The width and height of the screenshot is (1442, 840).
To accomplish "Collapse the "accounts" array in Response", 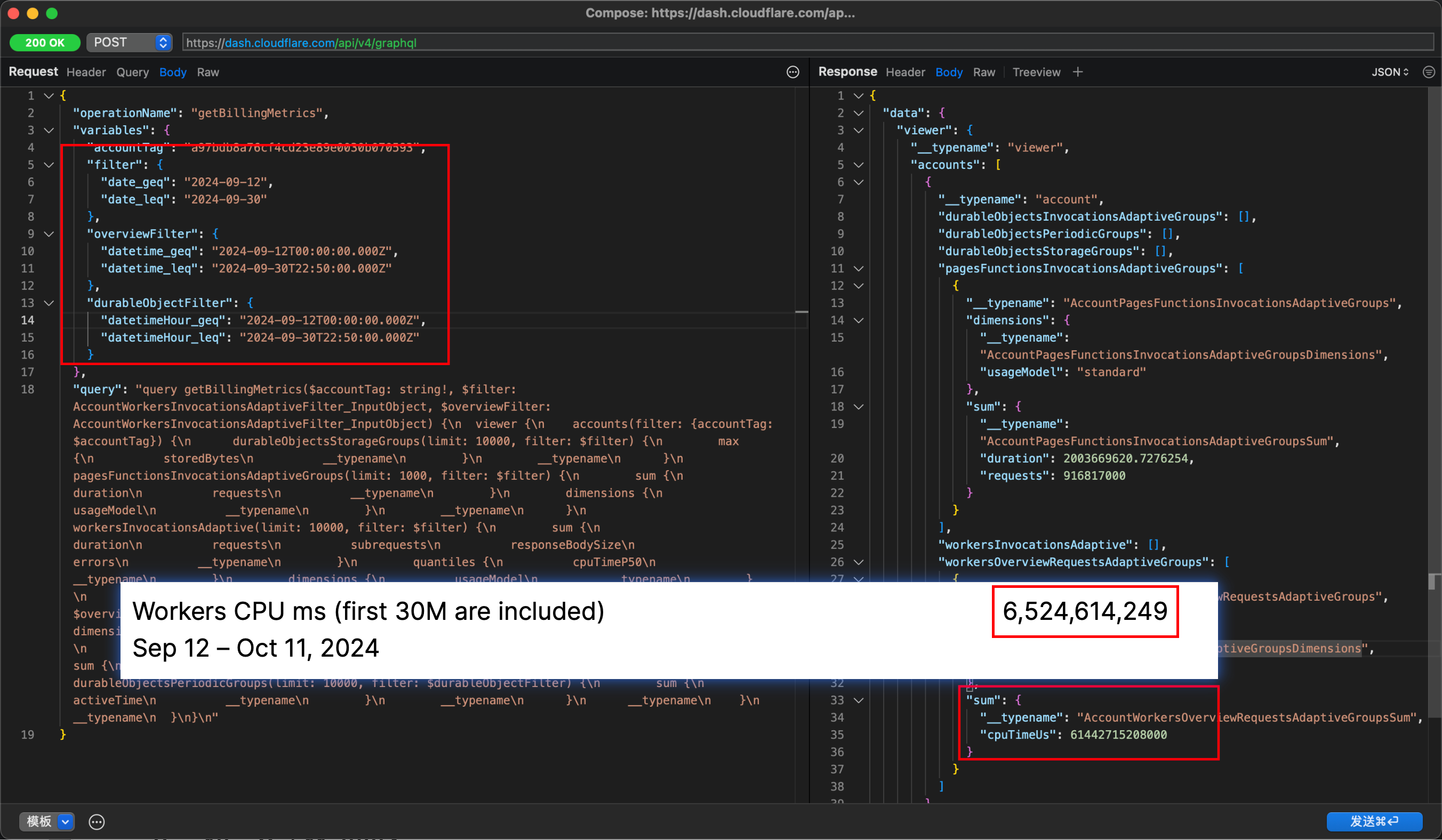I will coord(859,165).
